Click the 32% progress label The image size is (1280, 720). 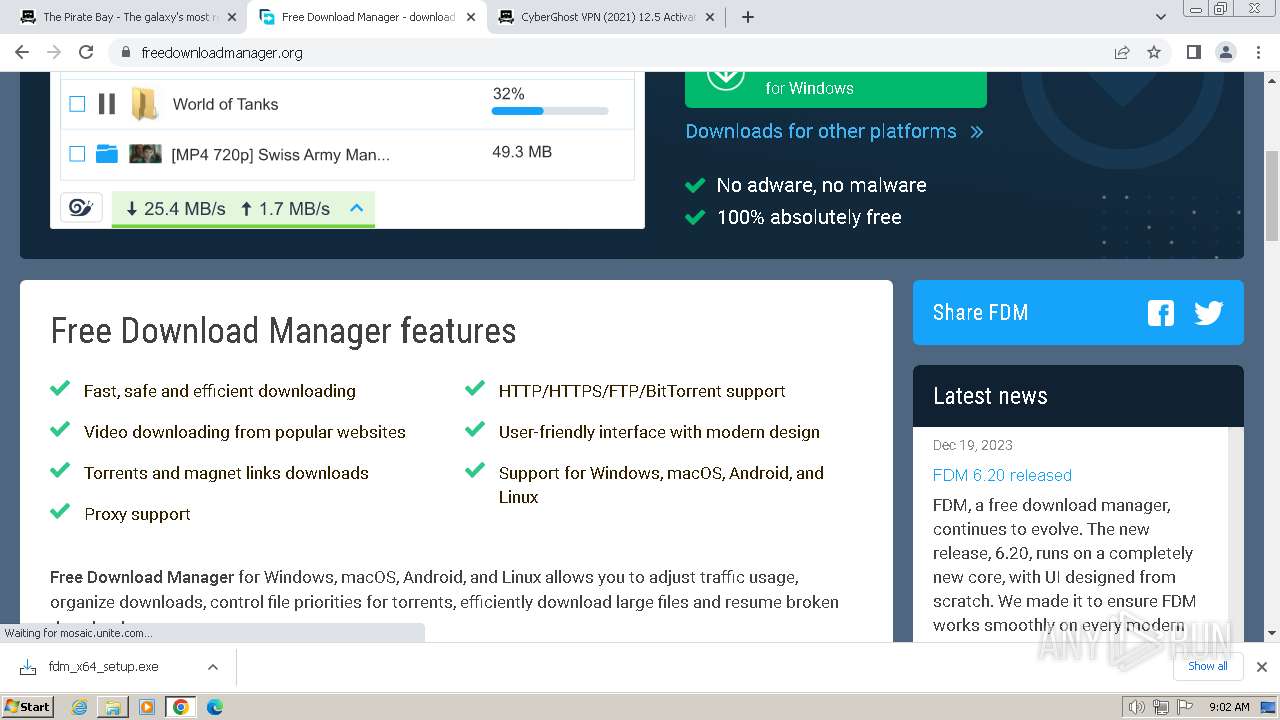pyautogui.click(x=508, y=94)
